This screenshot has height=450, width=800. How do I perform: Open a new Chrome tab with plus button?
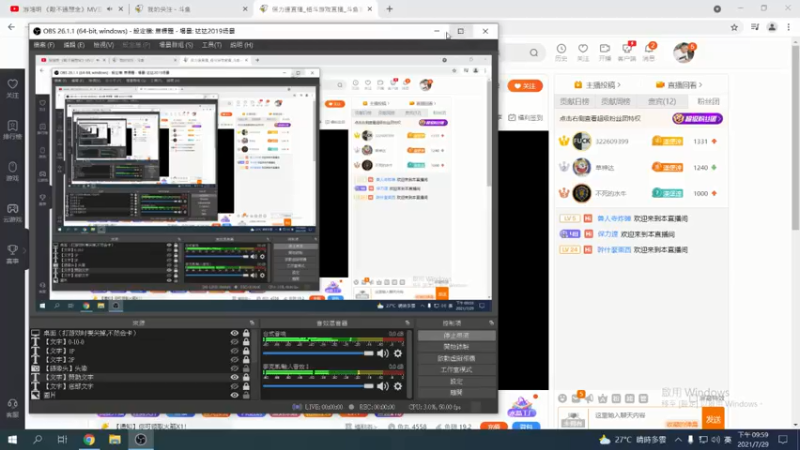click(x=389, y=9)
